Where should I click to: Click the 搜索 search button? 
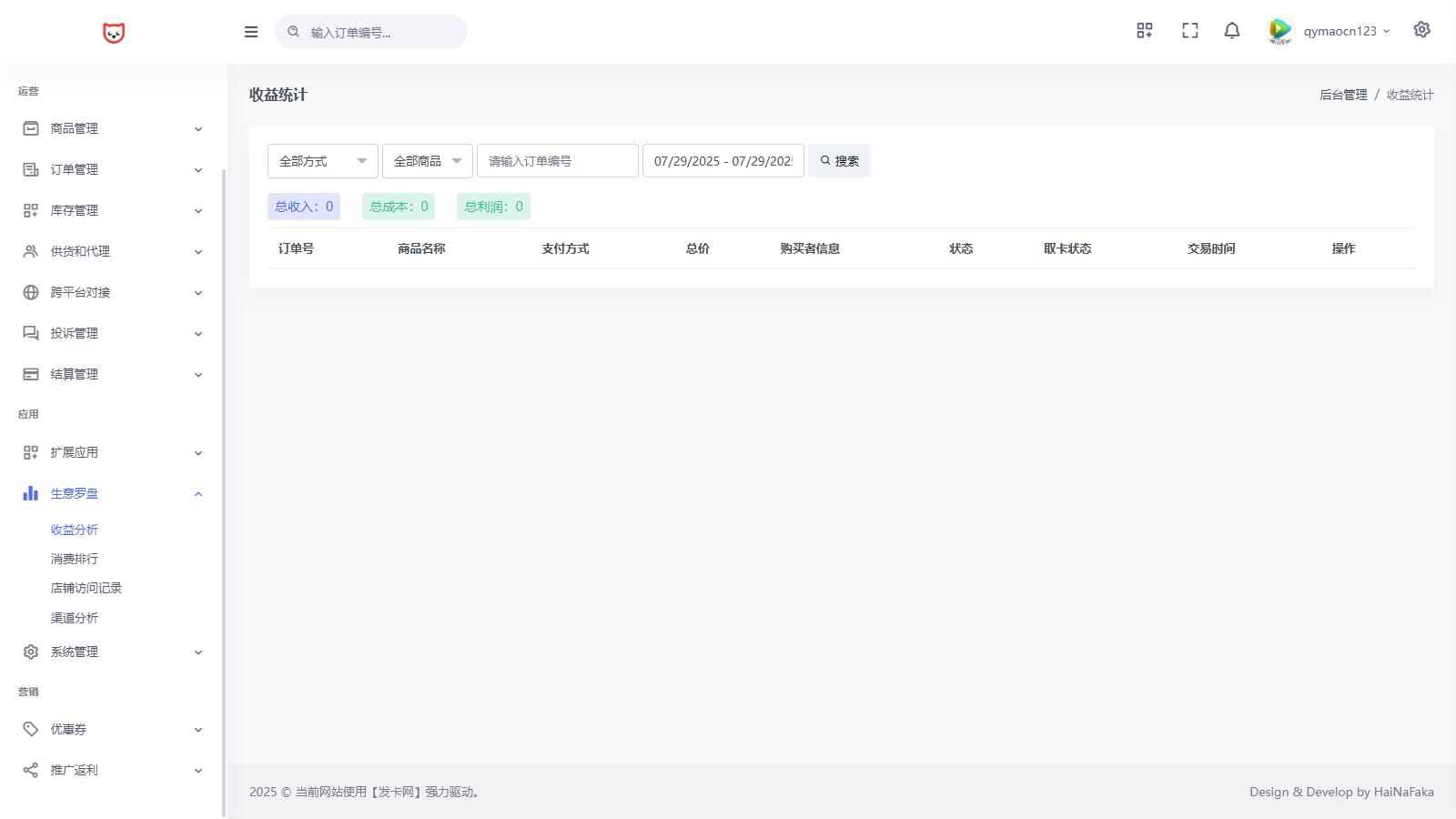839,161
